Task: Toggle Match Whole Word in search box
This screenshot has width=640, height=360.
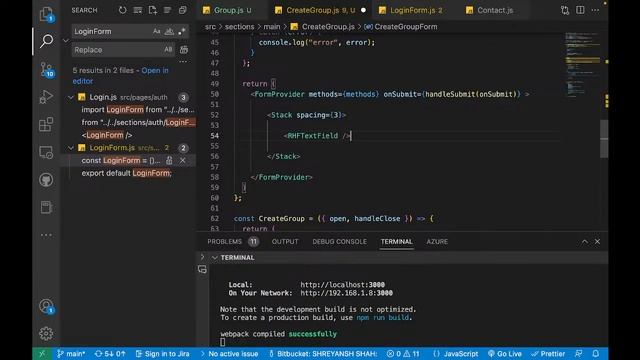Action: 169,31
